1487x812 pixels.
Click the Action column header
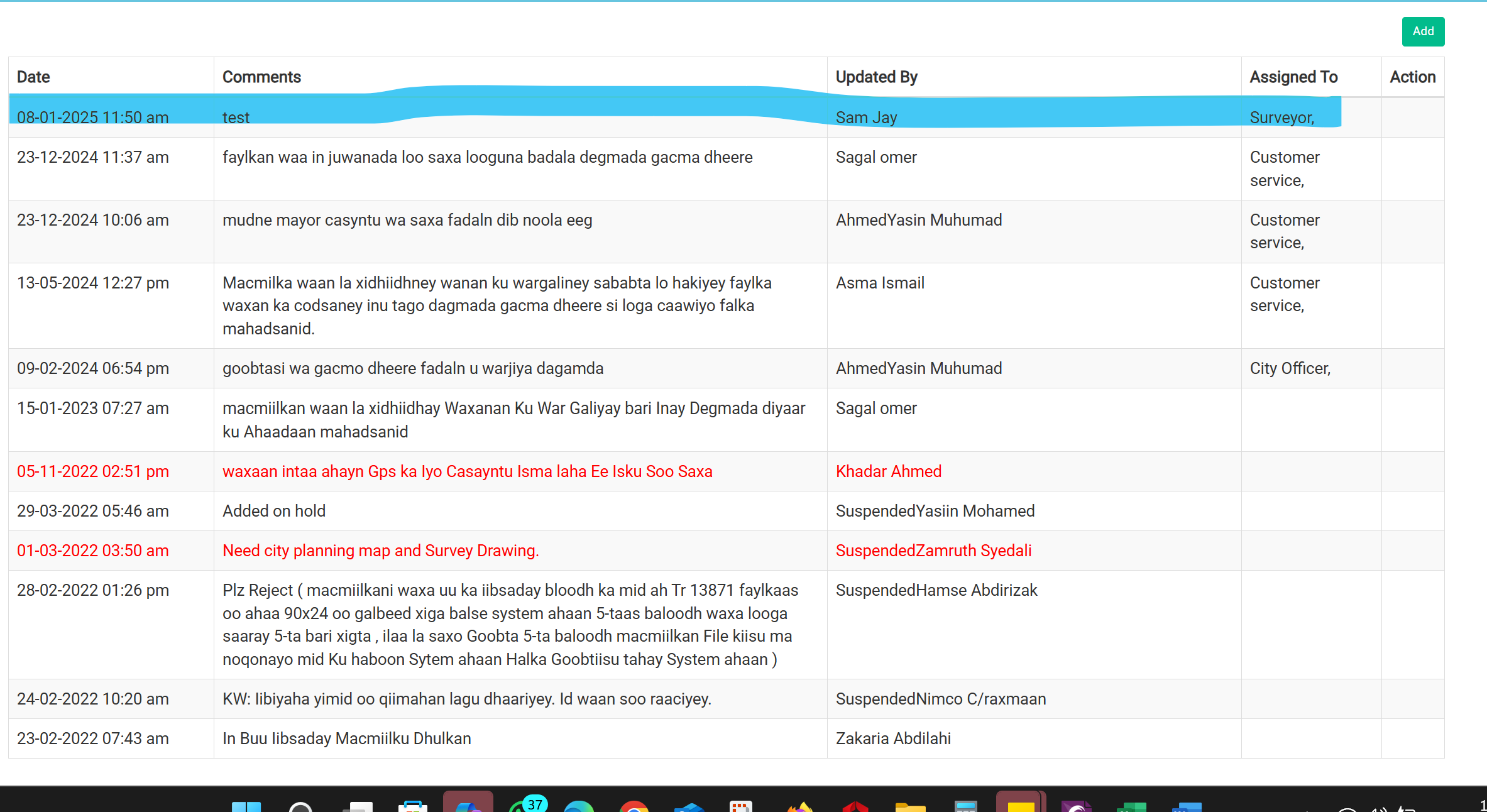(1413, 77)
